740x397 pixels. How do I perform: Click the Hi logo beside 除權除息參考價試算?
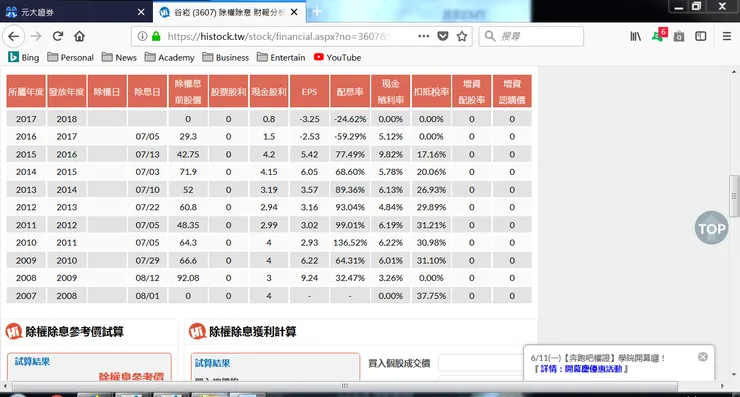tap(14, 331)
